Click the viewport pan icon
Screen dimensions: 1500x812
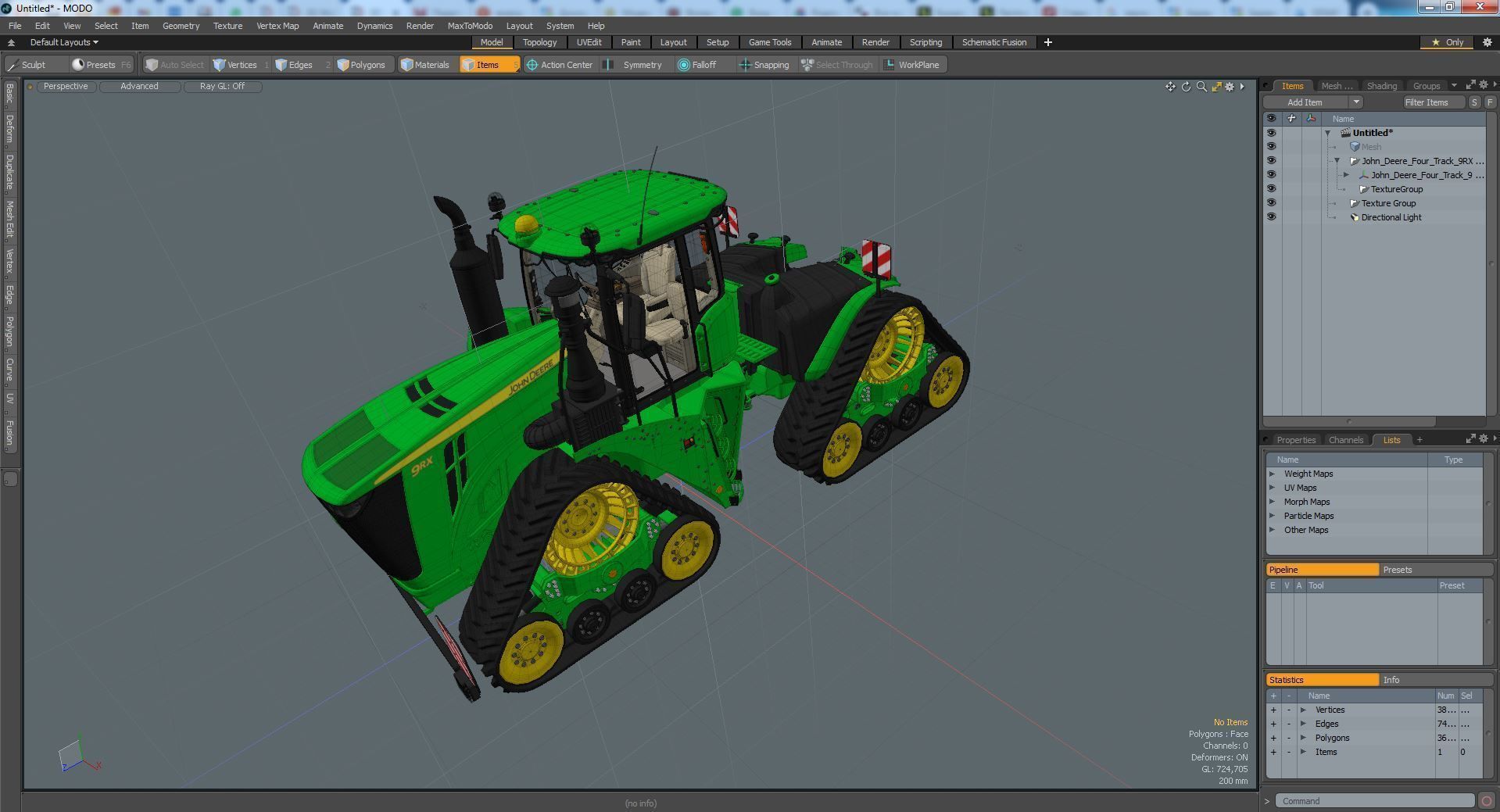coord(1170,87)
